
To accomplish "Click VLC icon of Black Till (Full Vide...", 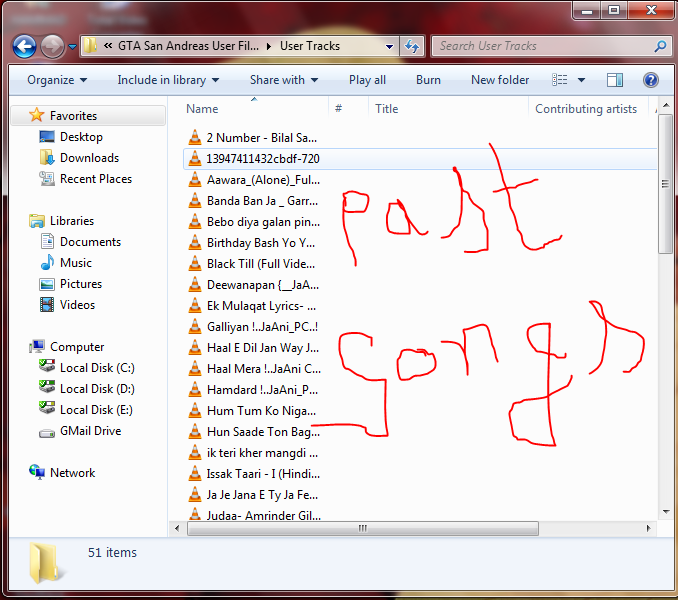I will [x=195, y=264].
